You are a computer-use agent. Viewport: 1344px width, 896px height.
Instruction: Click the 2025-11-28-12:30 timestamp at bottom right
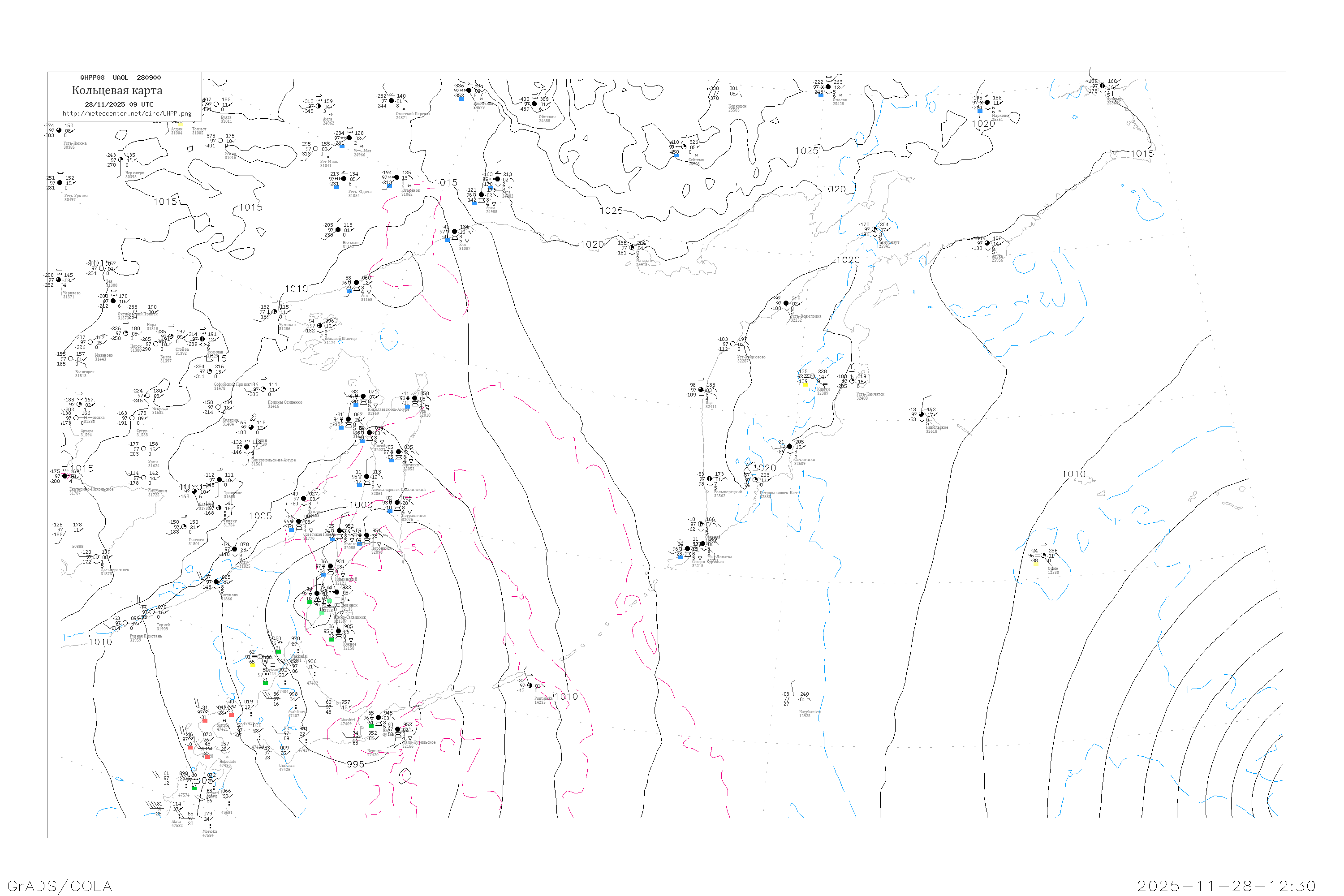point(1226,886)
